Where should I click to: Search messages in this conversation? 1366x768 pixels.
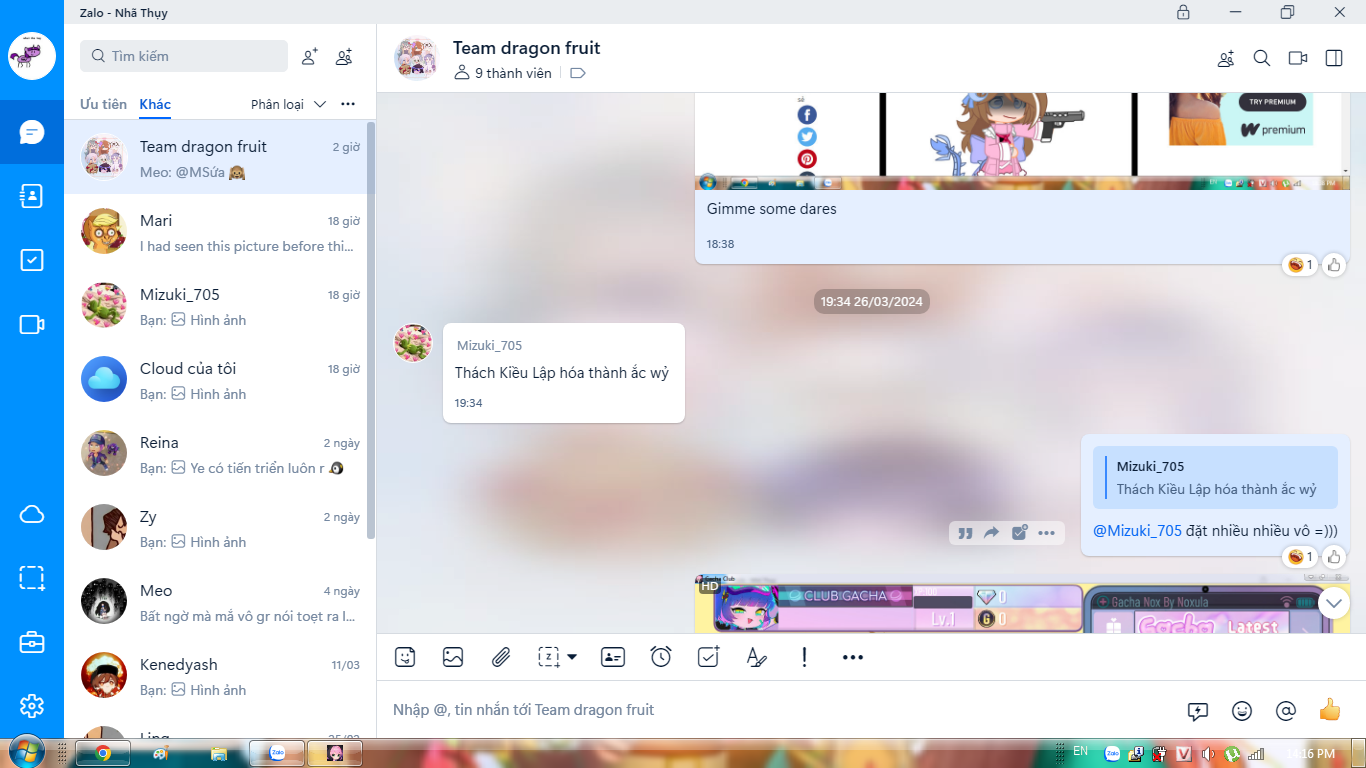tap(1262, 58)
